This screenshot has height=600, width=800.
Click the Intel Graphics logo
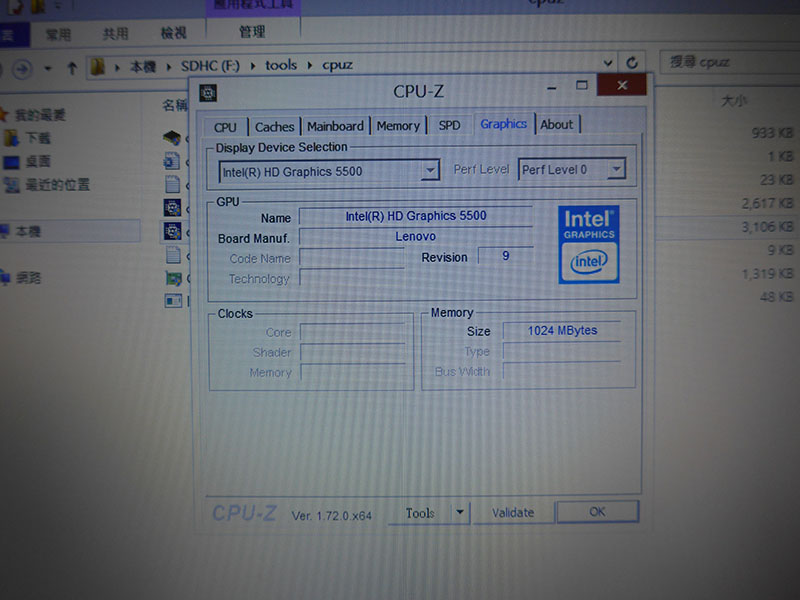588,244
